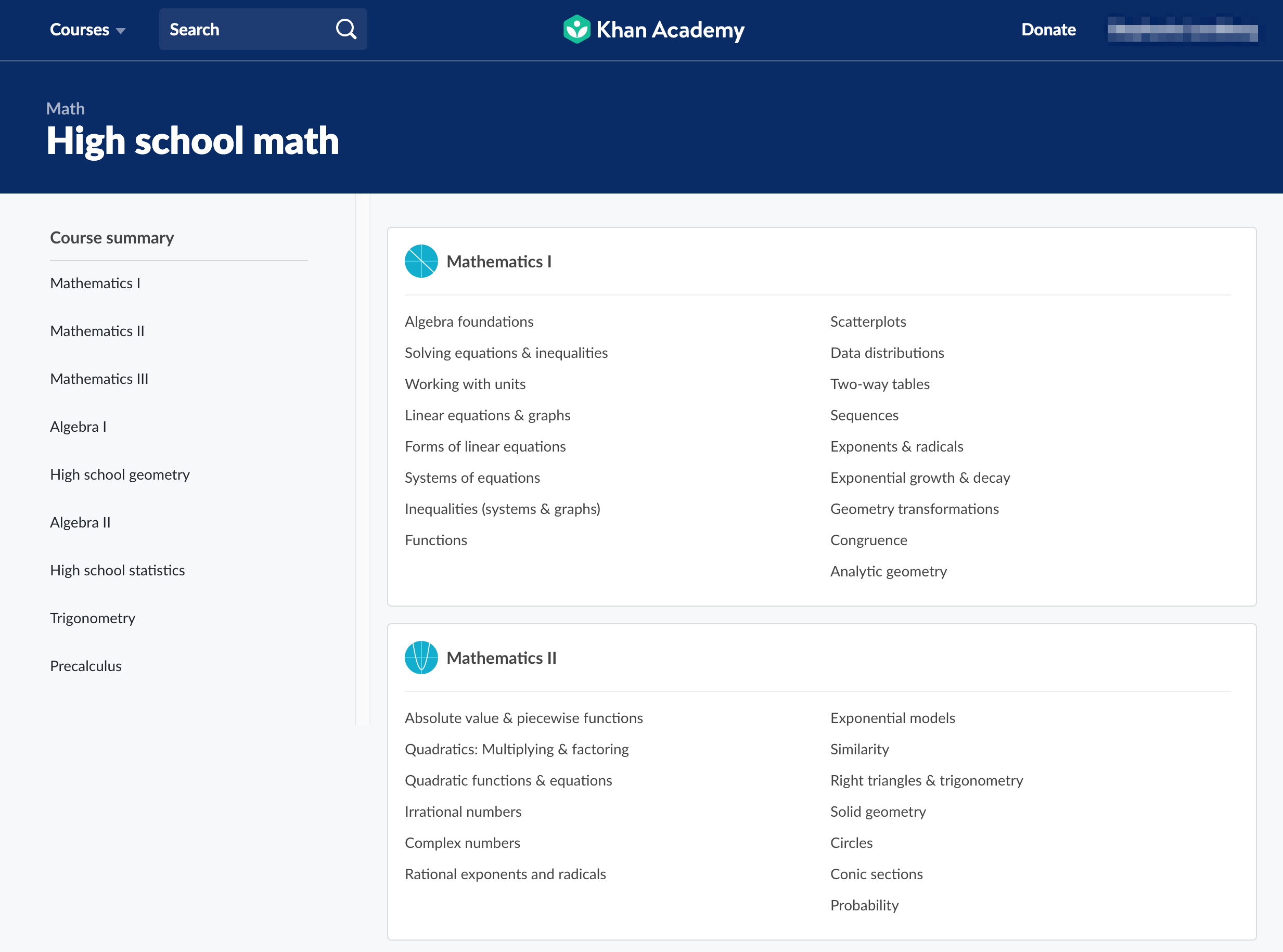Click the Mathematics II course icon

pyautogui.click(x=421, y=658)
